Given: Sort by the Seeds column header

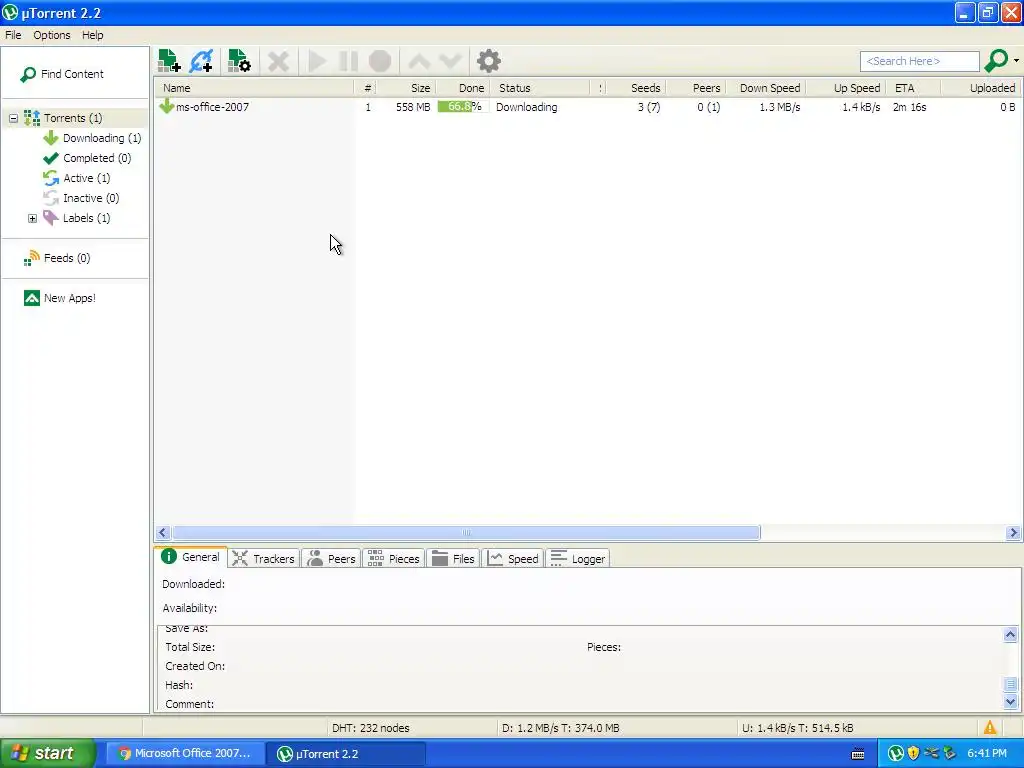Looking at the screenshot, I should (x=637, y=88).
